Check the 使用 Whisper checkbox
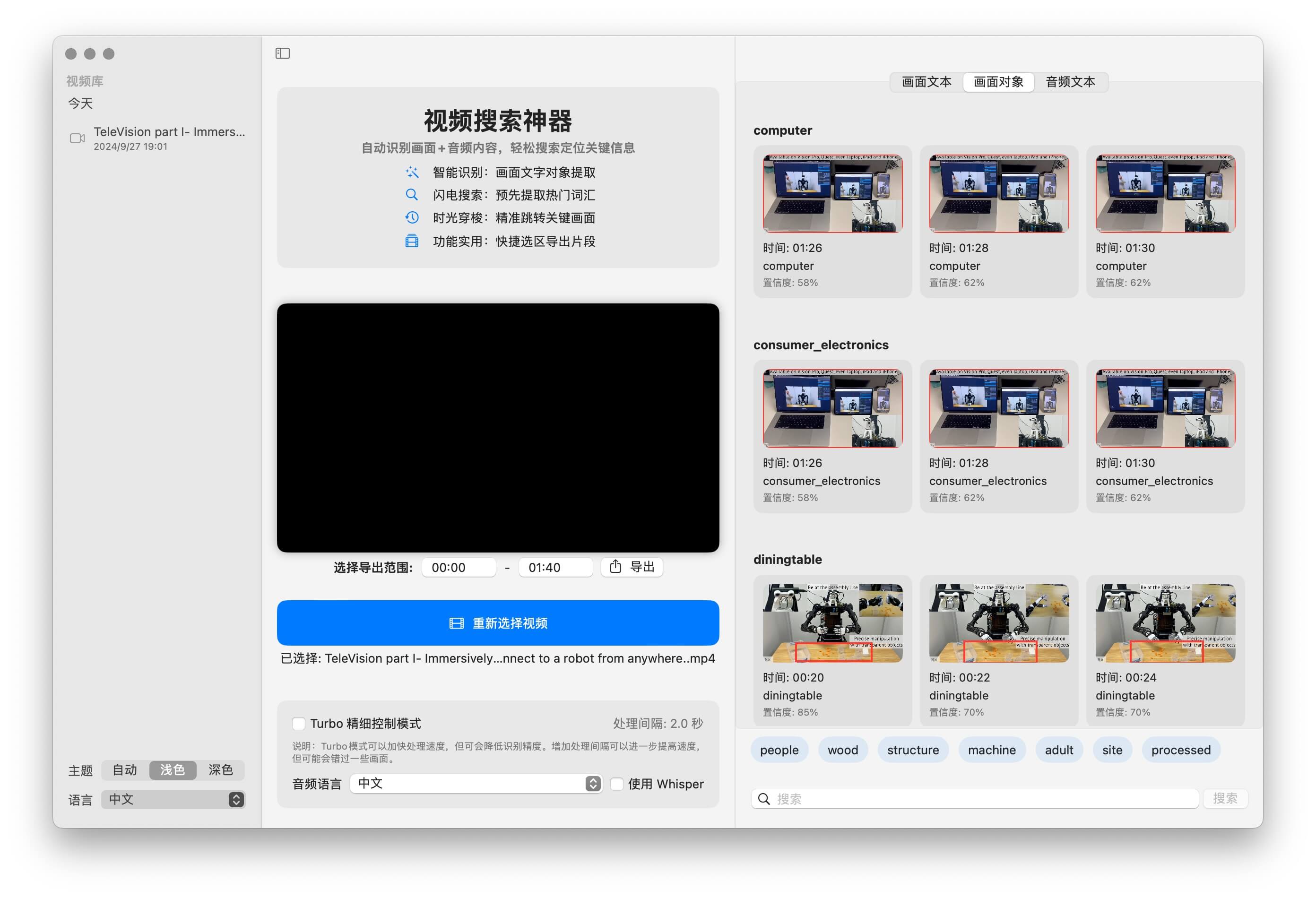Image resolution: width=1316 pixels, height=898 pixels. (617, 784)
